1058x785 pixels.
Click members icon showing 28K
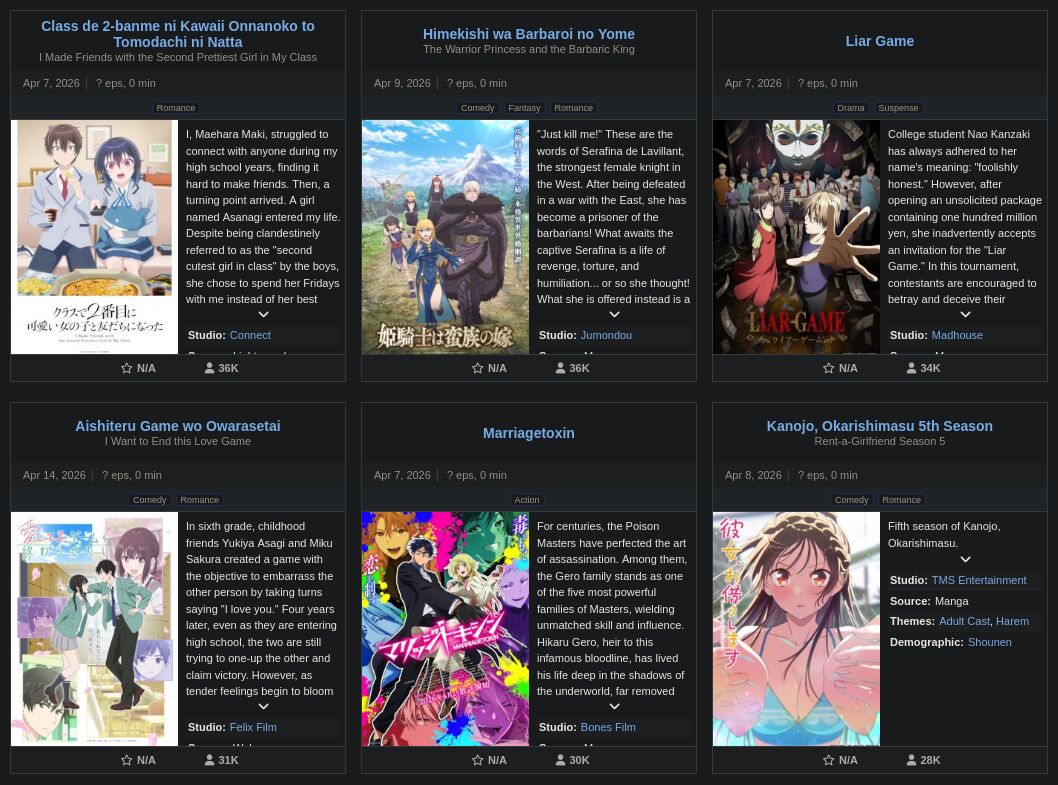[x=912, y=760]
